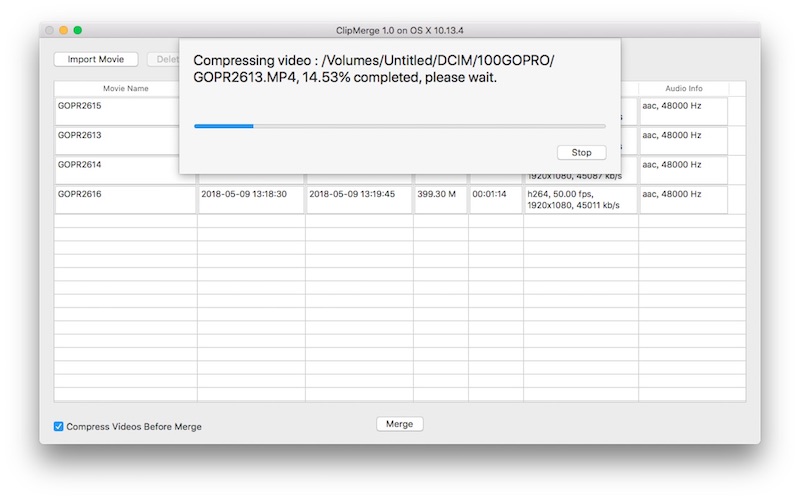800x500 pixels.
Task: Click audio info cell in GOPR2614 row
Action: tap(683, 170)
